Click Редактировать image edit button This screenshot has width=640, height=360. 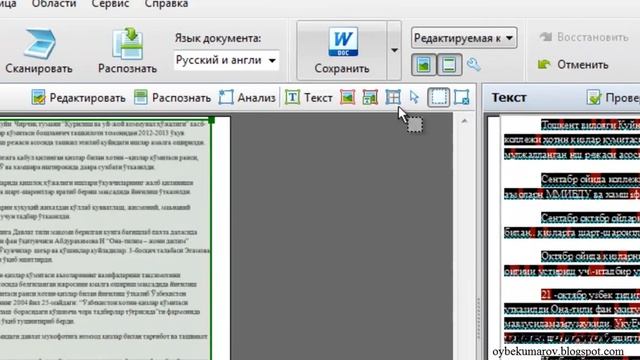pyautogui.click(x=78, y=98)
